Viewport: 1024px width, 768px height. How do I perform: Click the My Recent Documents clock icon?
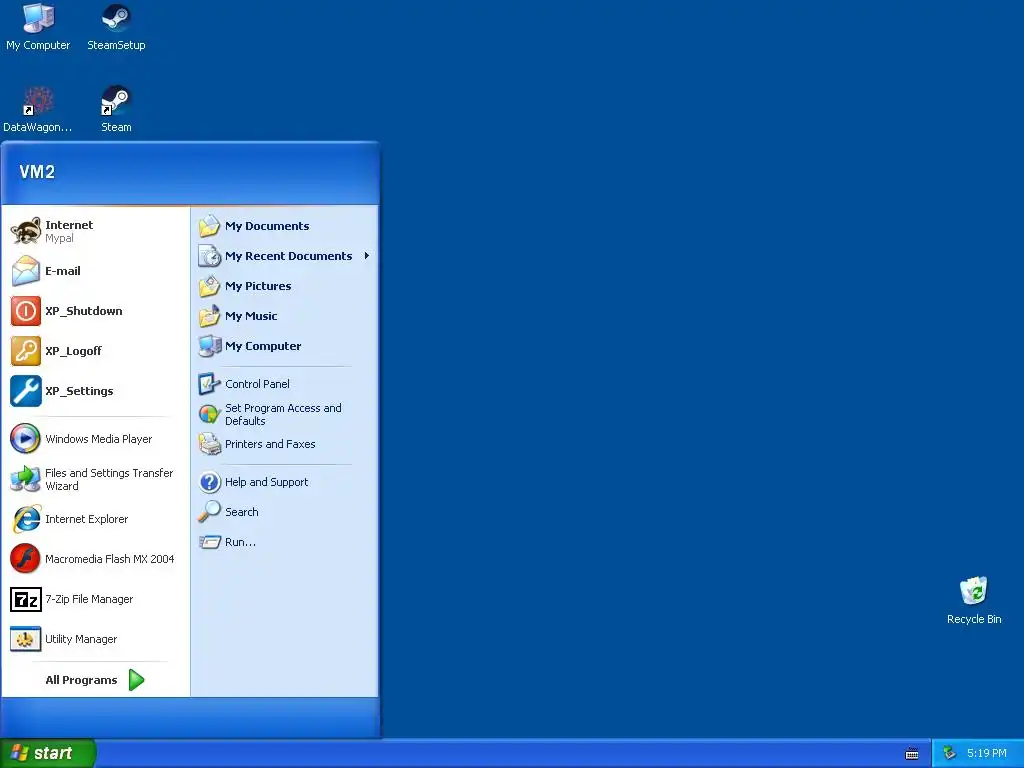[x=210, y=256]
